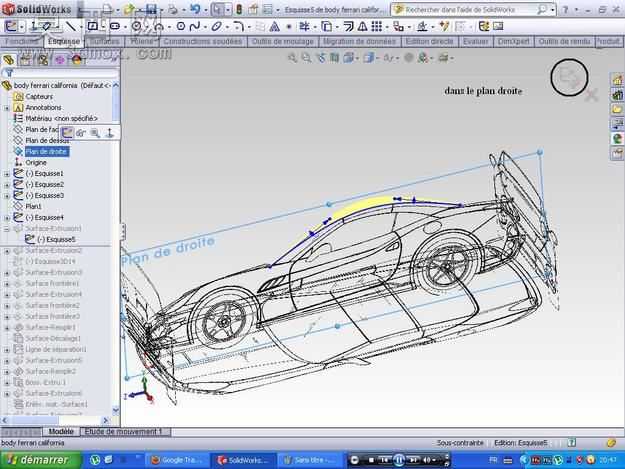Image resolution: width=625 pixels, height=469 pixels.
Task: Select the Line sketch tool
Action: pos(71,26)
